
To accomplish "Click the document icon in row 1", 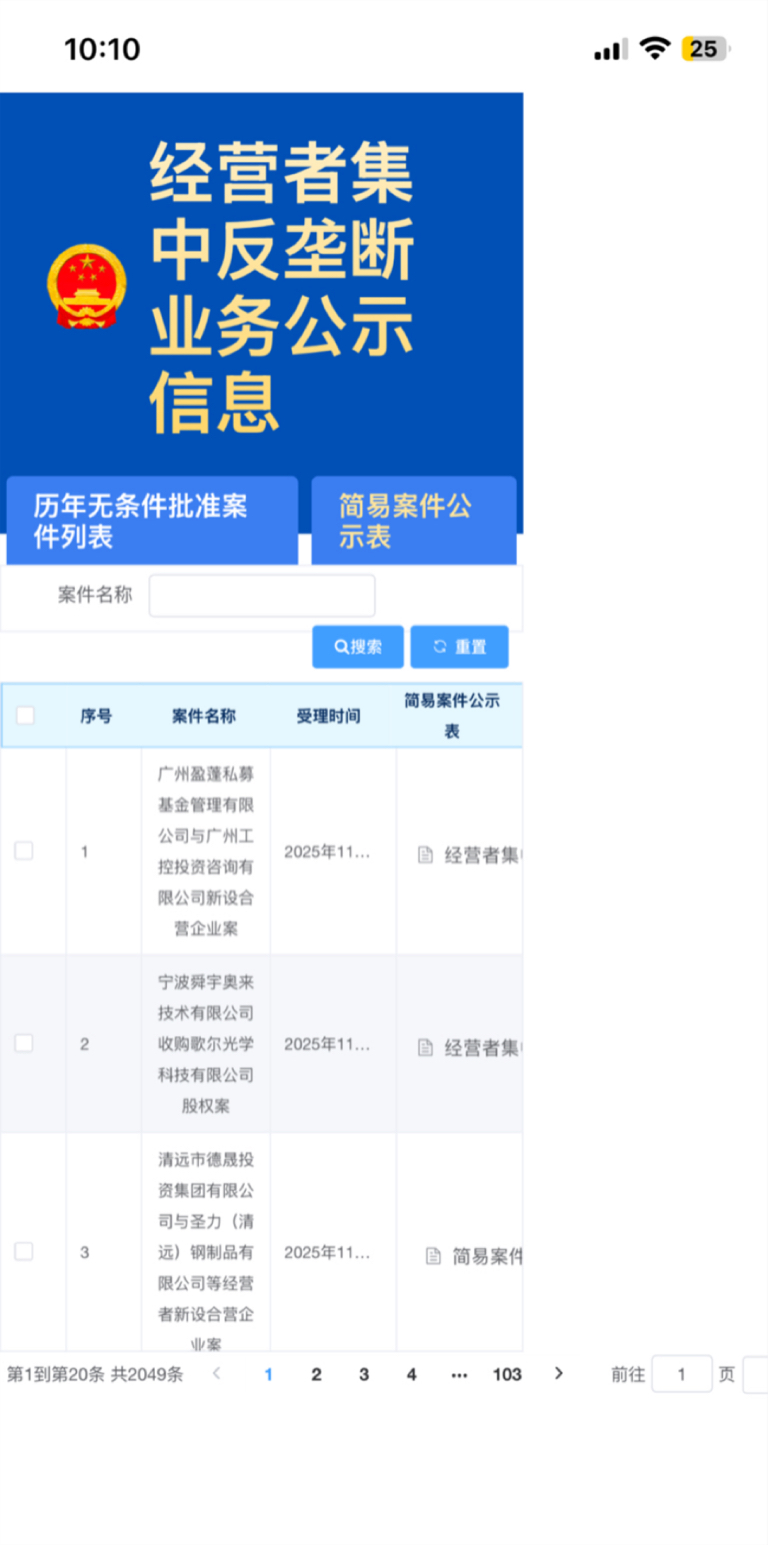I will pyautogui.click(x=425, y=855).
